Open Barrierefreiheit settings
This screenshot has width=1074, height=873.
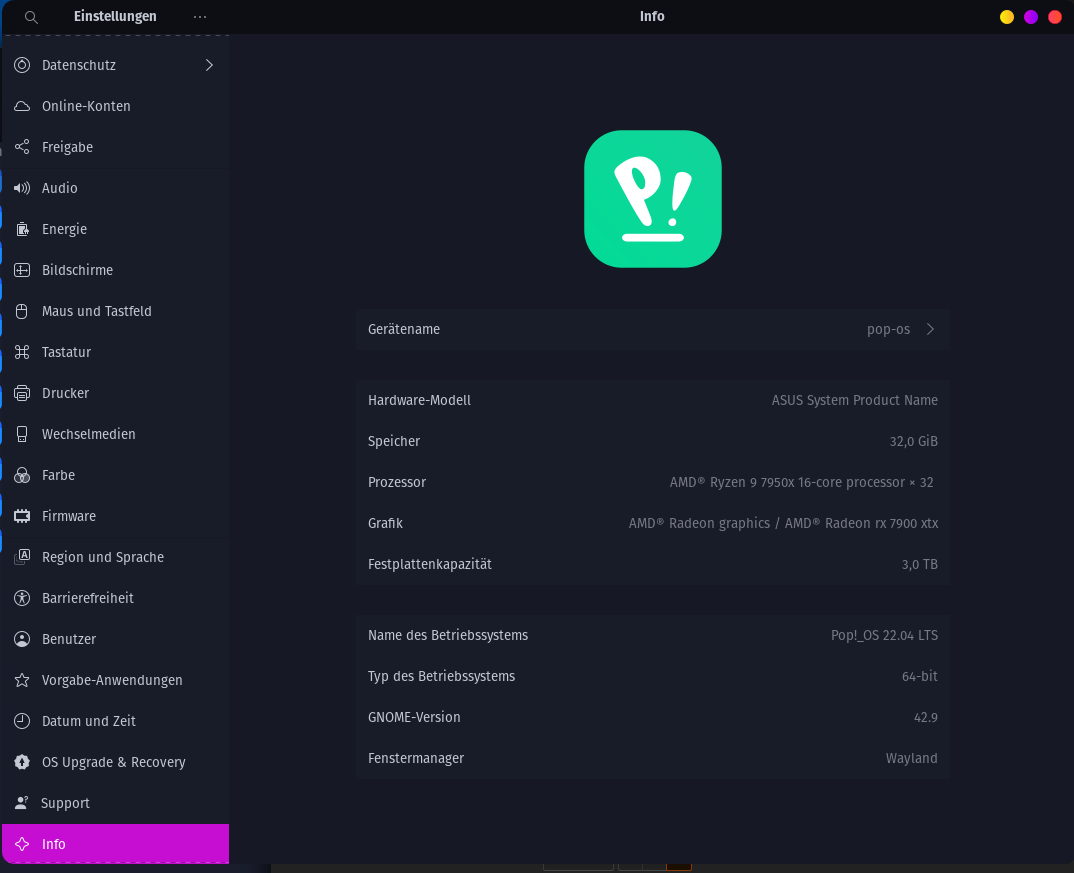tap(116, 598)
